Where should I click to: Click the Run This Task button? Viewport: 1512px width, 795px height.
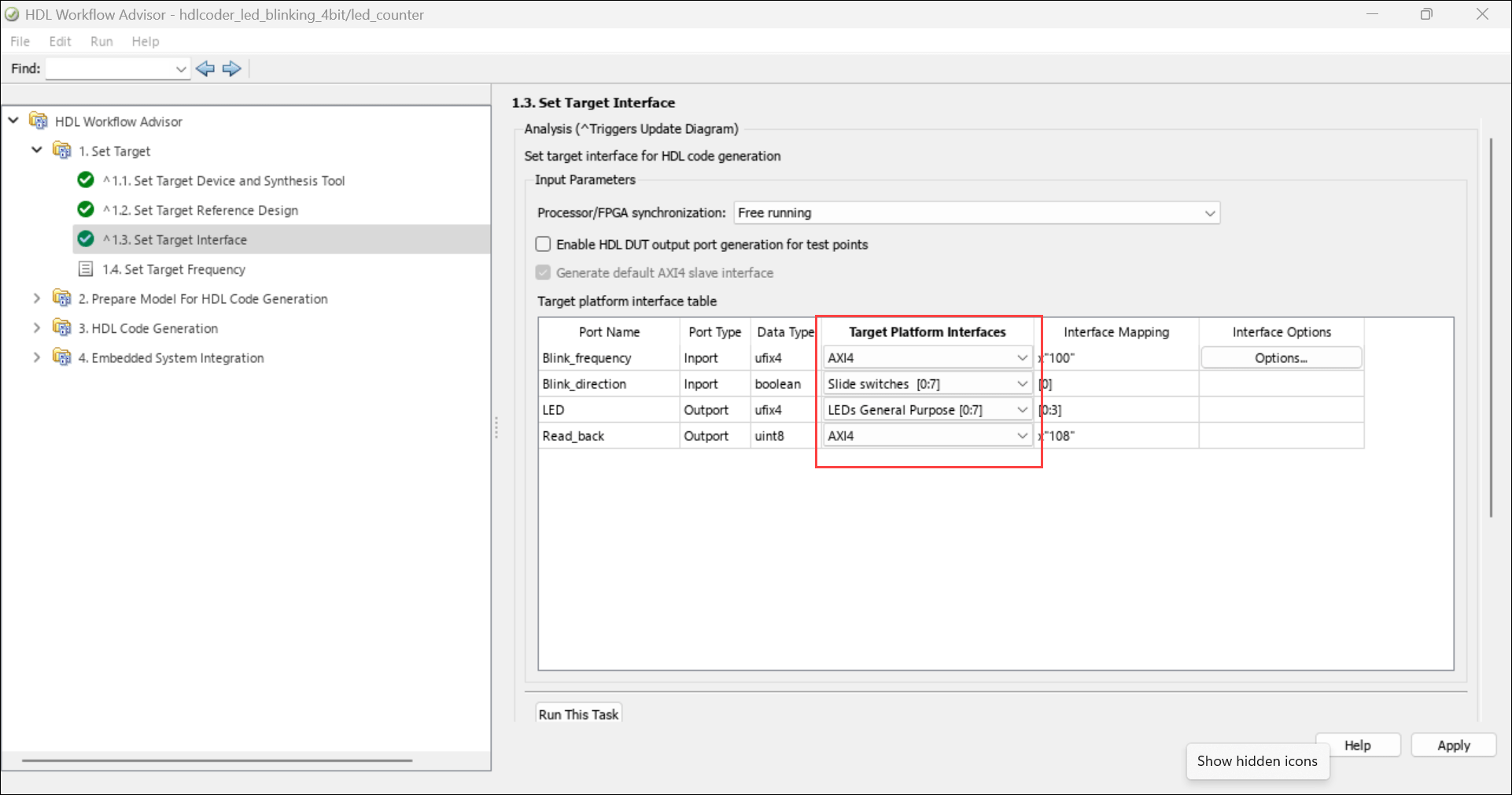[x=579, y=713]
